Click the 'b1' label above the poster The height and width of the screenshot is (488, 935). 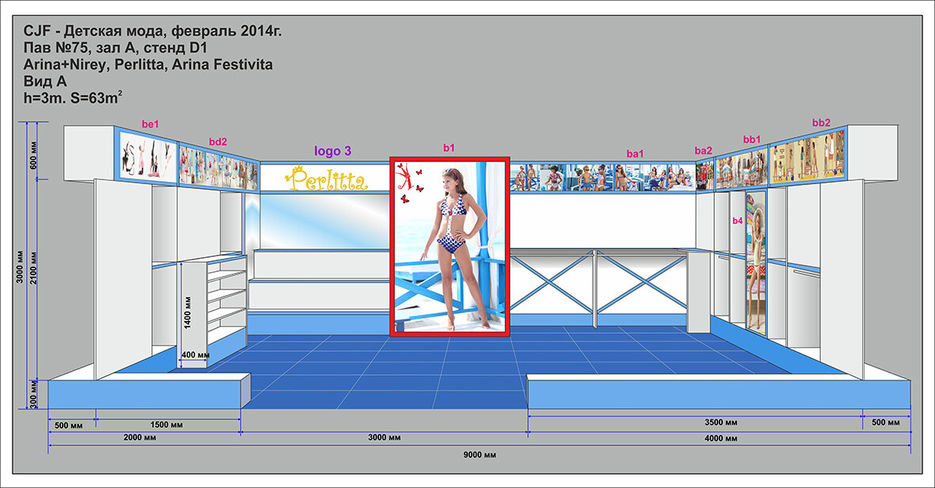[x=449, y=147]
